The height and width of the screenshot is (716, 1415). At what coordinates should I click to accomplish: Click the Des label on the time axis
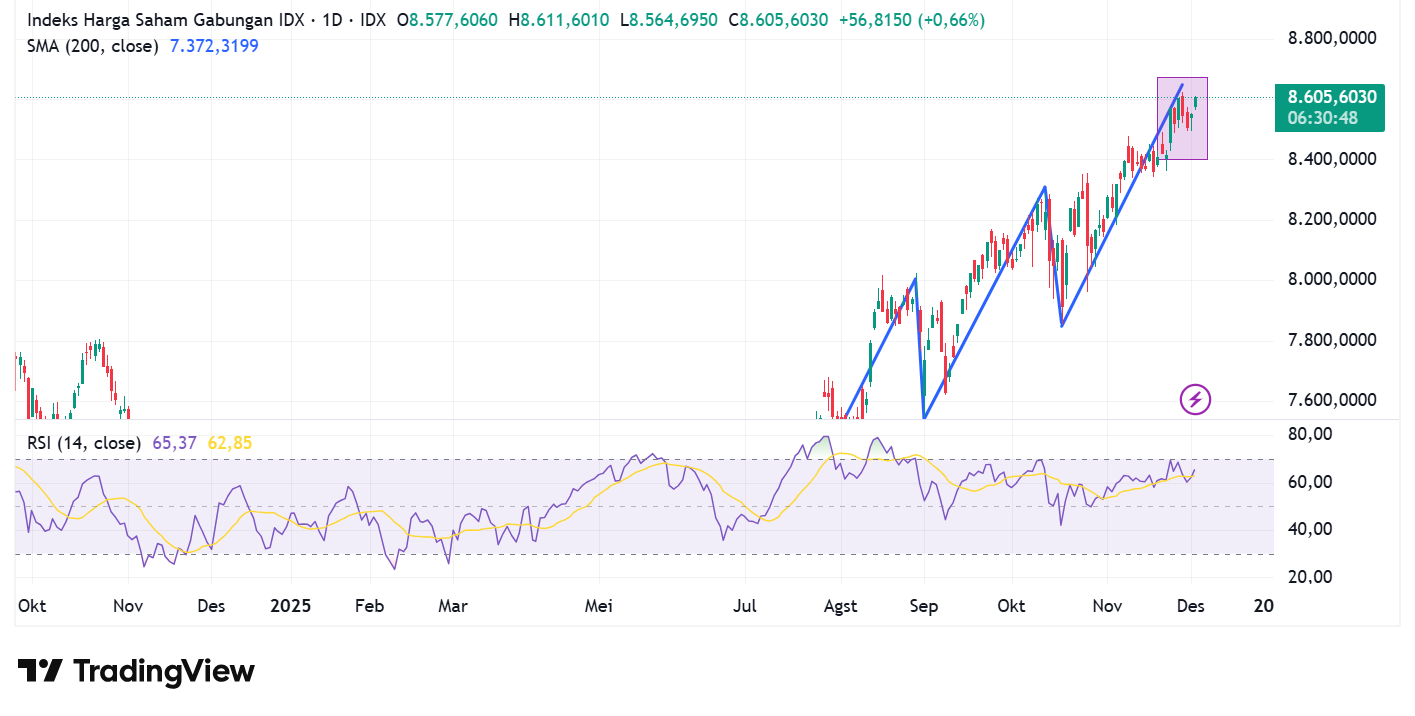1190,606
